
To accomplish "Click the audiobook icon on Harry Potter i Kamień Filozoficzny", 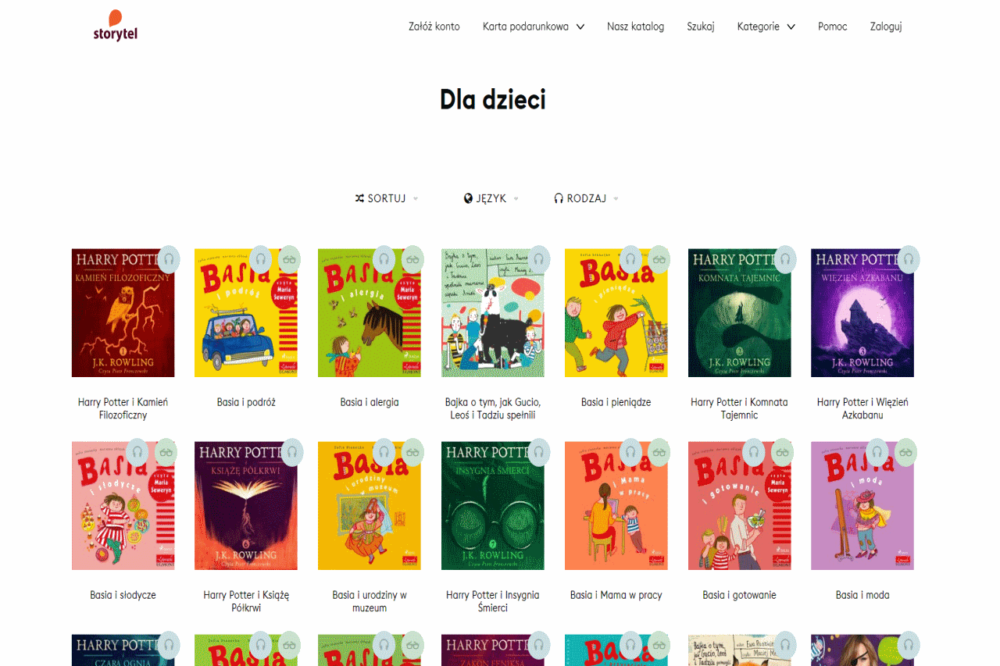I will point(168,260).
